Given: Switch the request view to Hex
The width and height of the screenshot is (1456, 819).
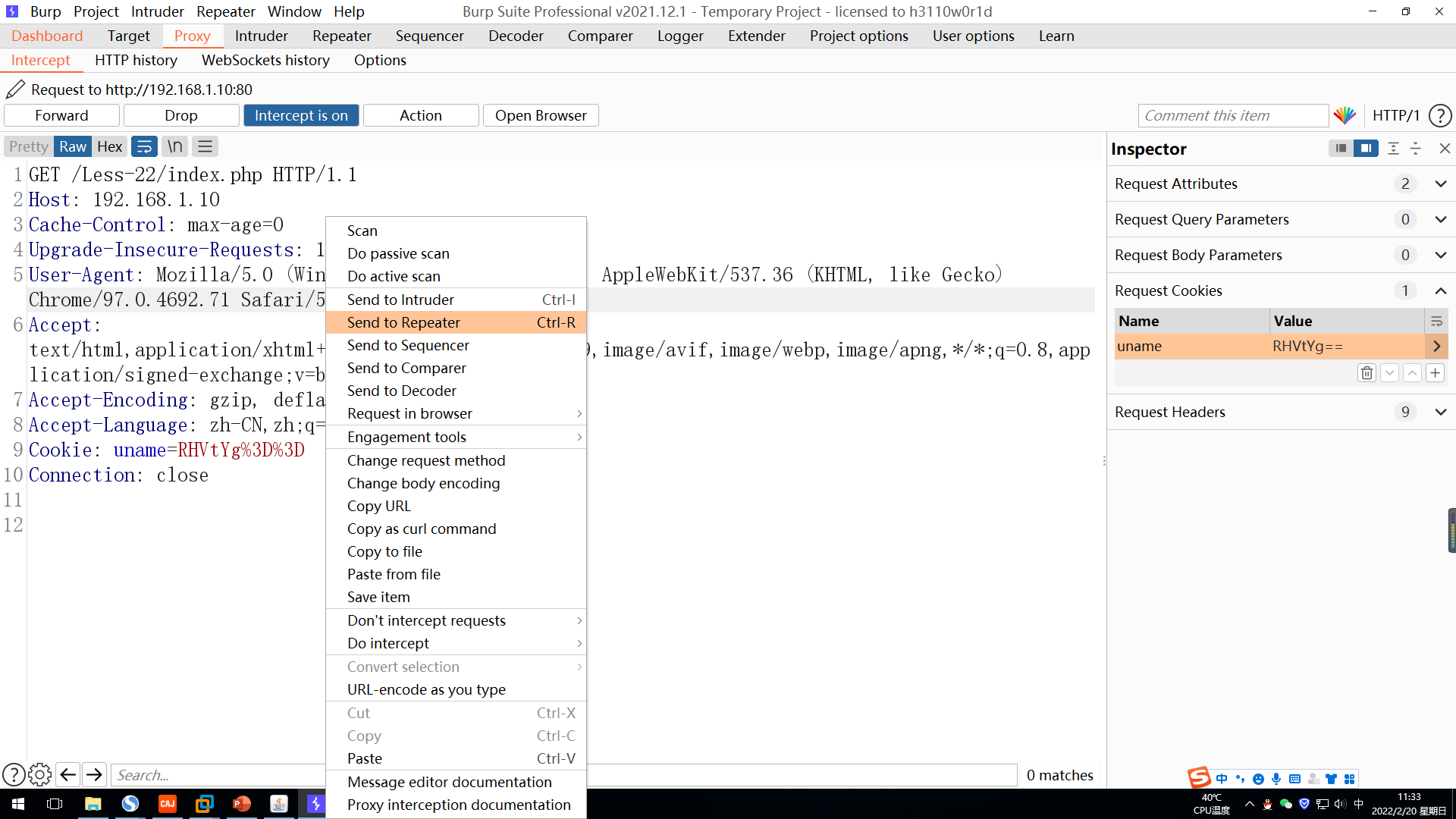Looking at the screenshot, I should click(109, 146).
